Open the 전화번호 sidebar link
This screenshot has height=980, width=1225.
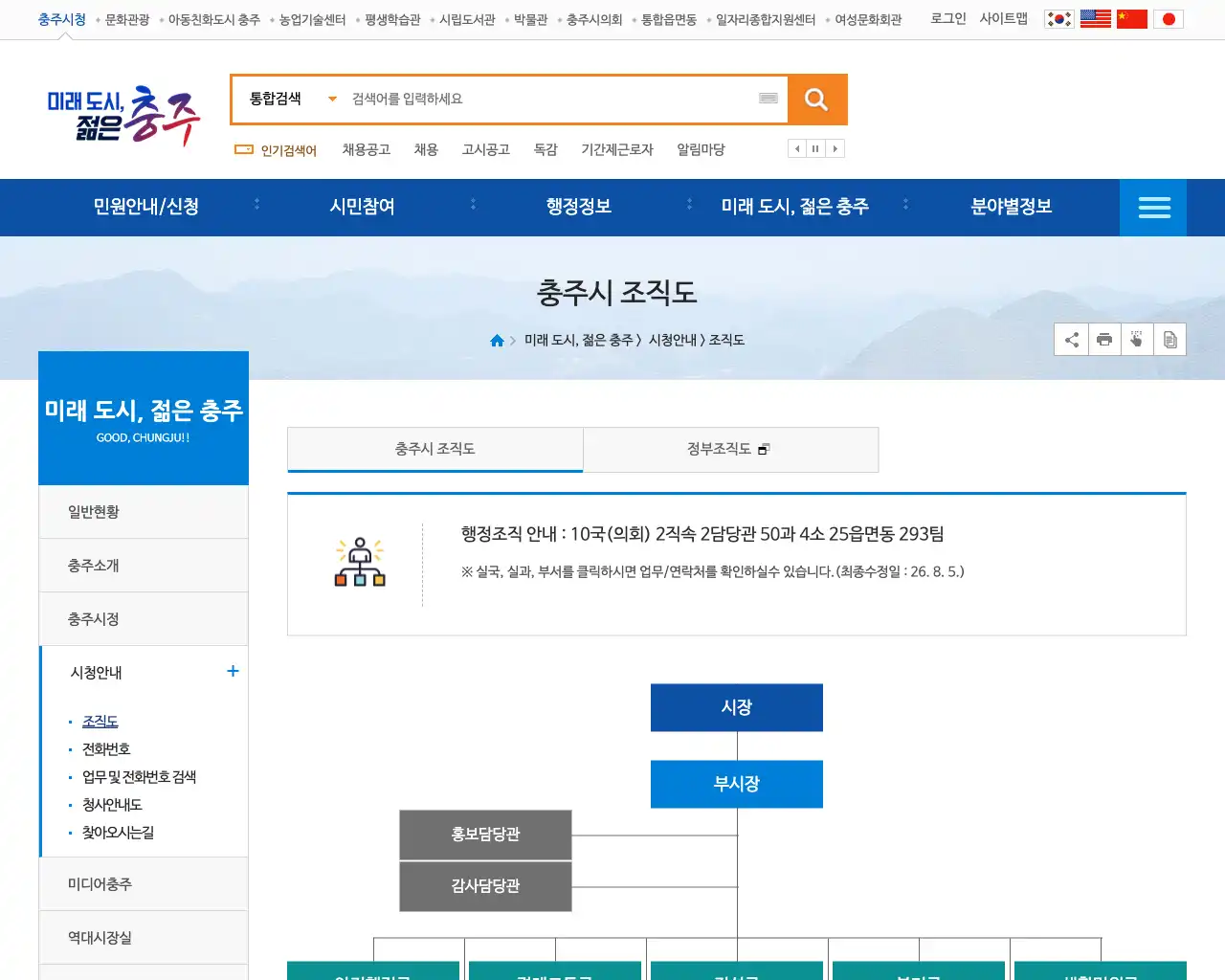[106, 749]
